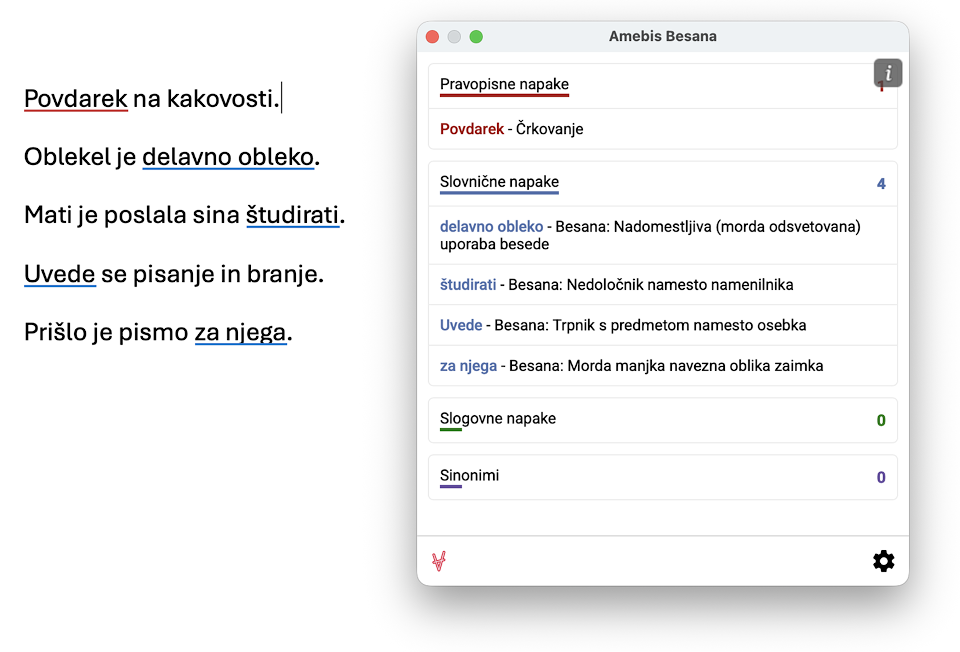960x652 pixels.
Task: Select the Povdarek - Črkovanje error entry
Action: [662, 129]
